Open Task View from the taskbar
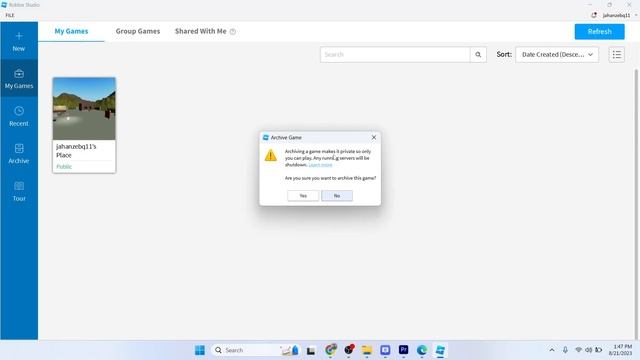This screenshot has height=360, width=640. [311, 350]
